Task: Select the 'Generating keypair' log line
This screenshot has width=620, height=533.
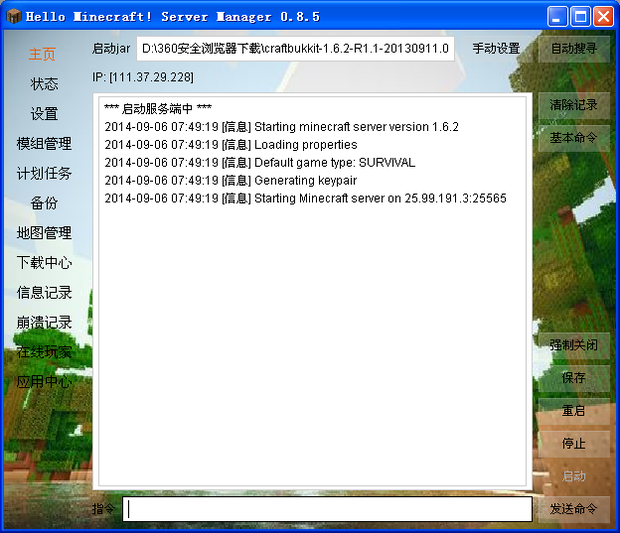Action: coord(231,180)
